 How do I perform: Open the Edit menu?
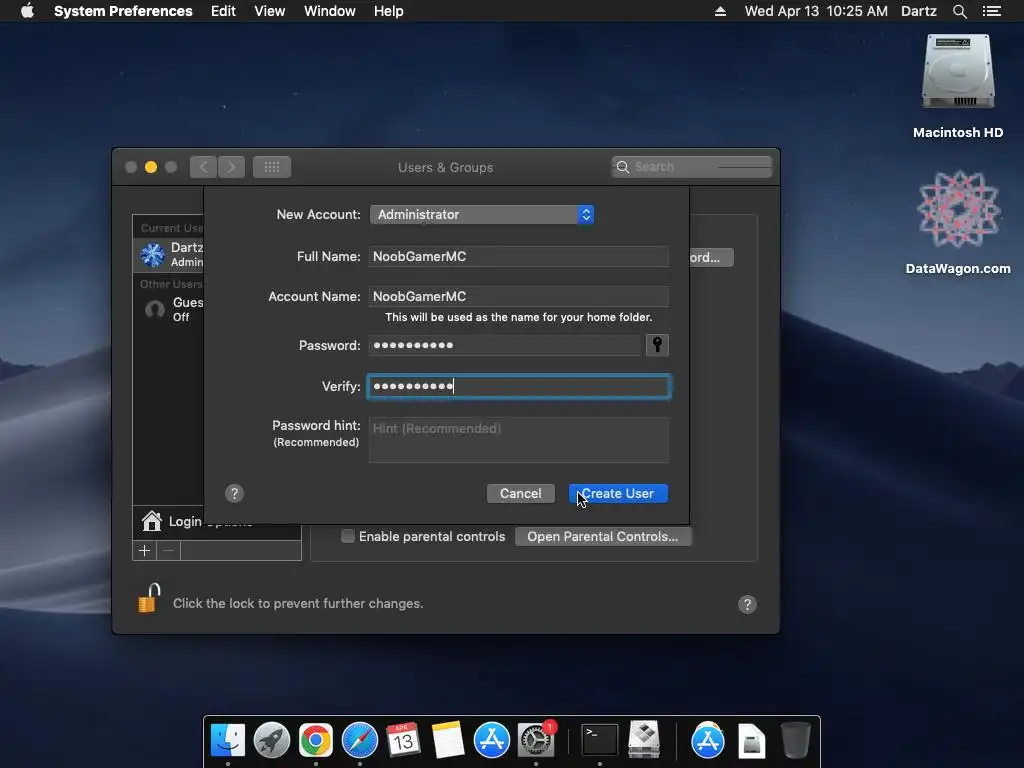click(x=223, y=11)
